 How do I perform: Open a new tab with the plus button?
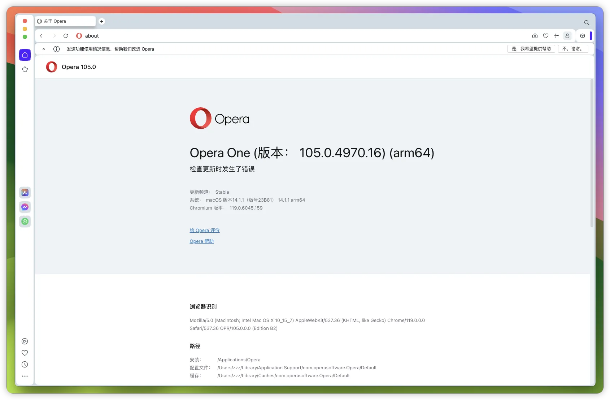point(102,21)
